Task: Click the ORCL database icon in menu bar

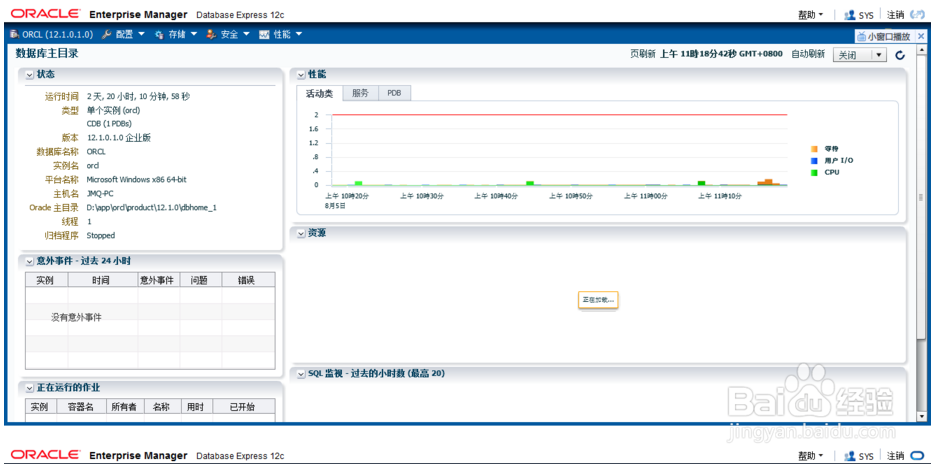Action: [x=15, y=34]
